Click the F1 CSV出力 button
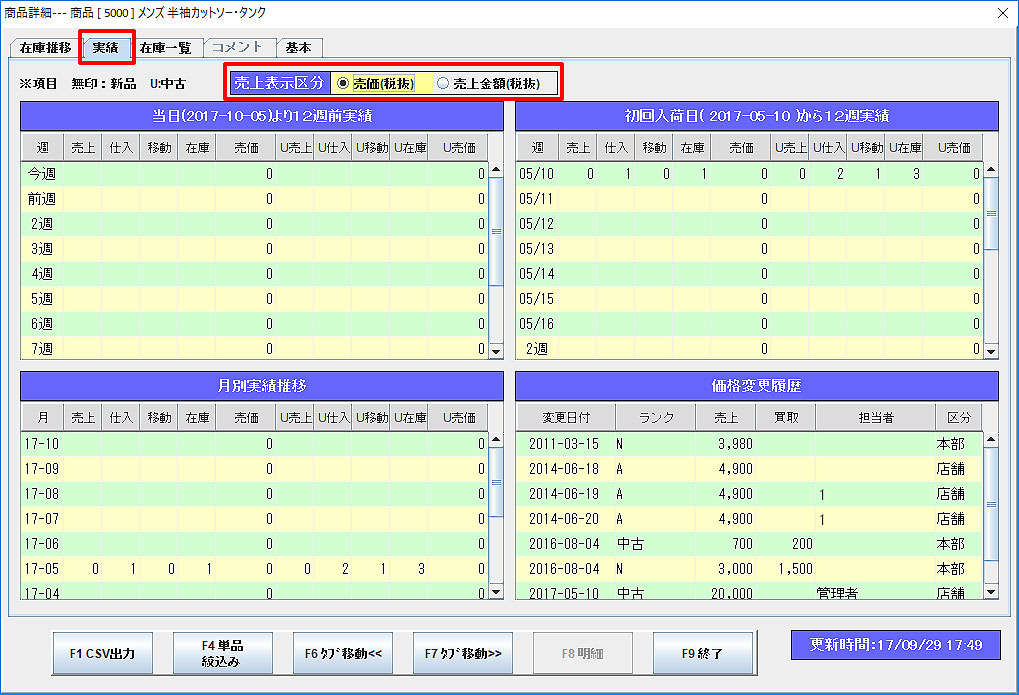1019x695 pixels. tap(103, 654)
